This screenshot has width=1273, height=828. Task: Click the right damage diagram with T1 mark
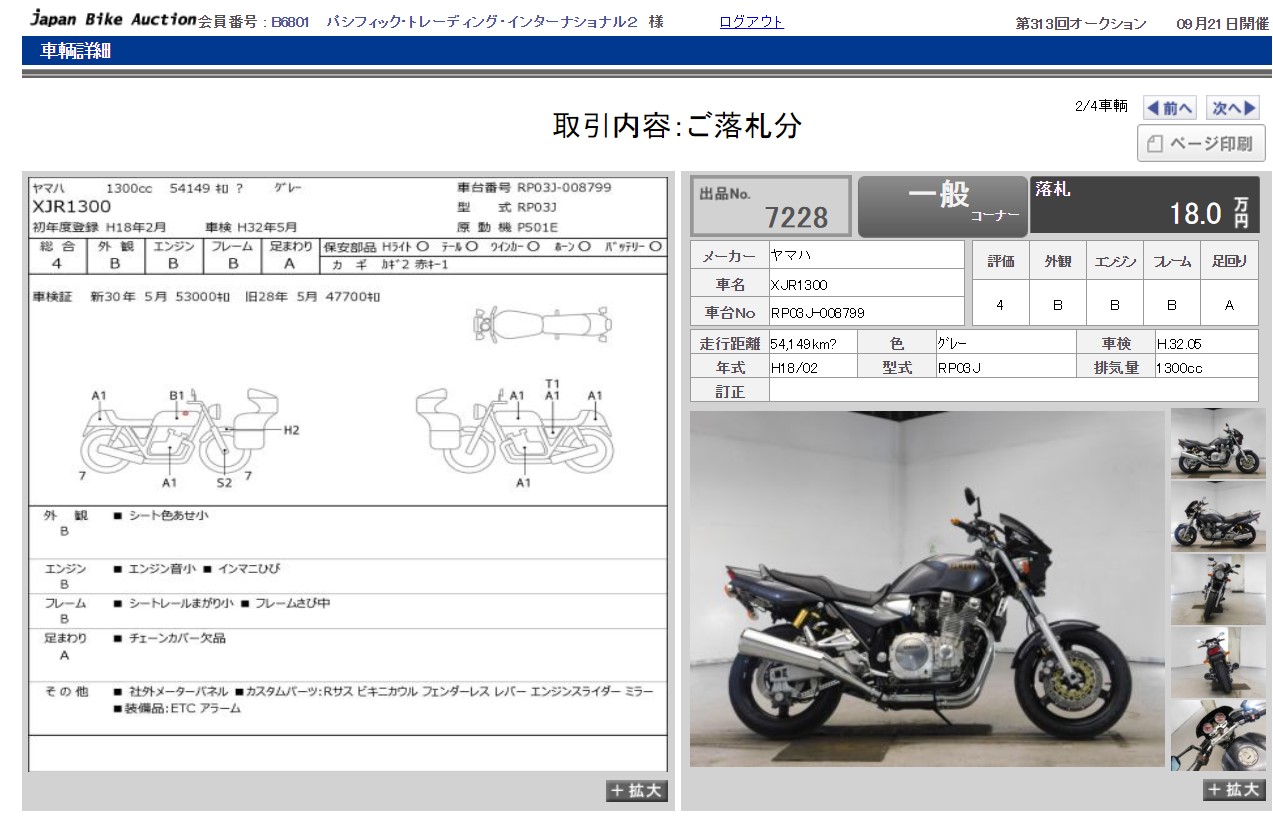[x=510, y=432]
